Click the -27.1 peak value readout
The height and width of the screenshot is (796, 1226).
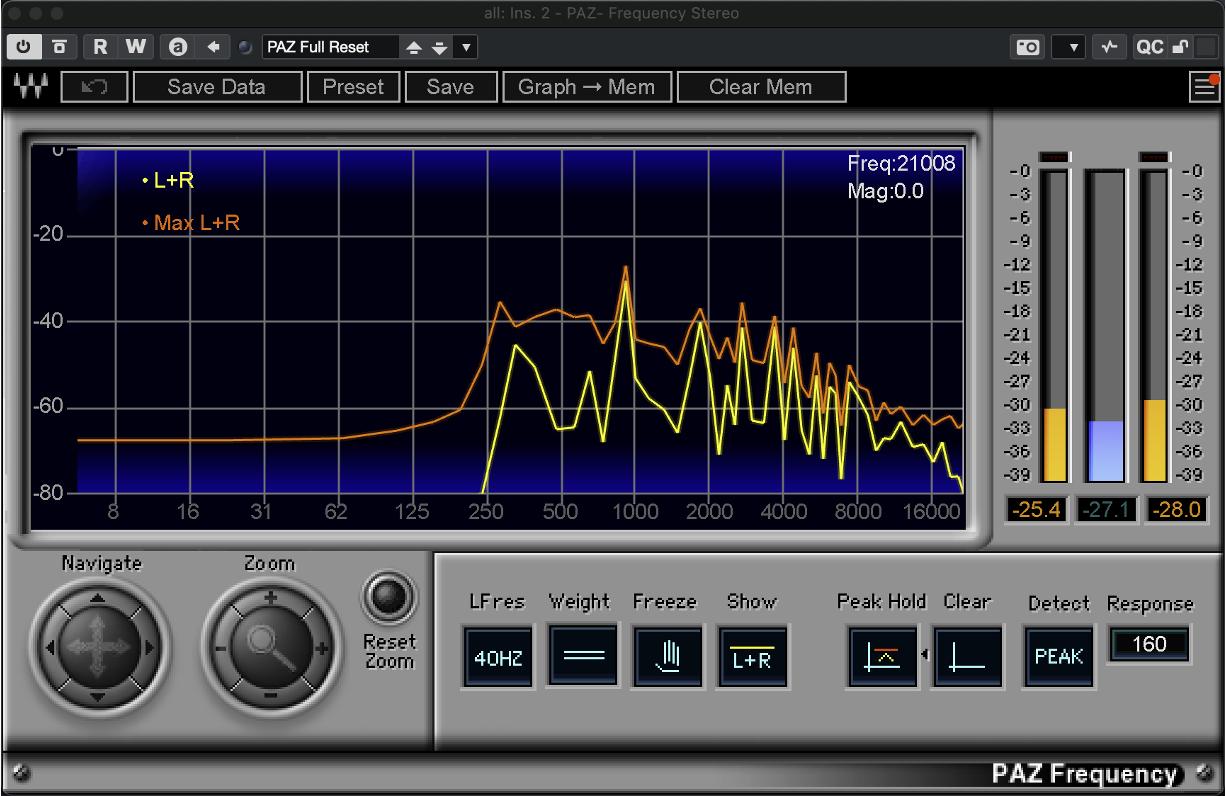tap(1105, 510)
